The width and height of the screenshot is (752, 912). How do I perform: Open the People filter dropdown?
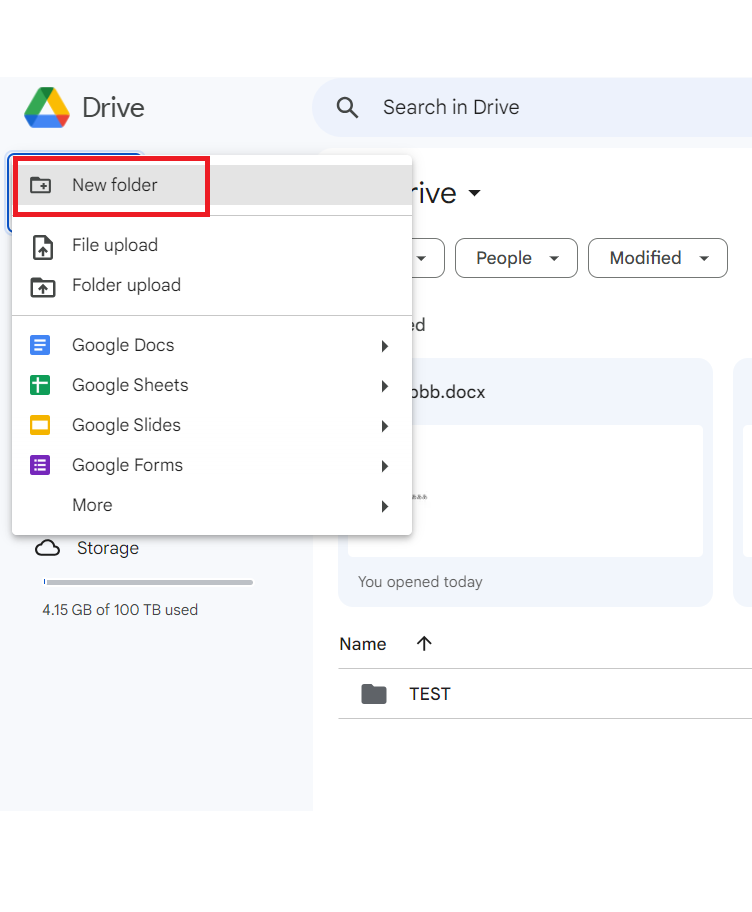(516, 258)
